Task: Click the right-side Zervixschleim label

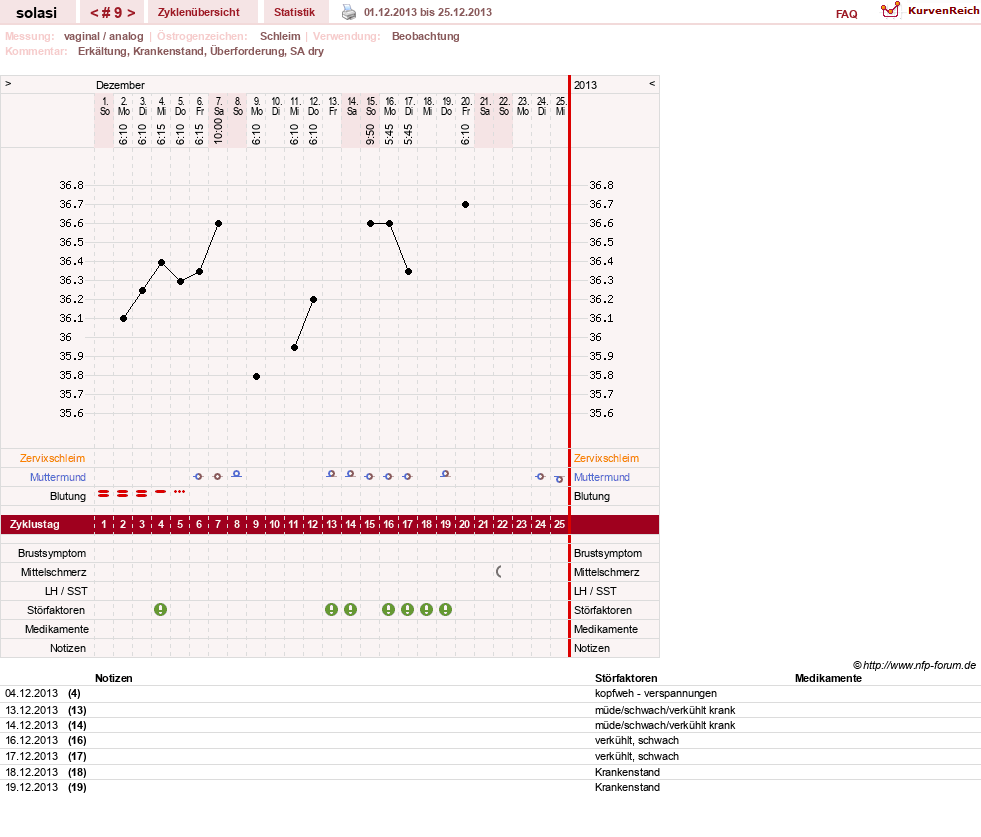Action: [x=606, y=458]
